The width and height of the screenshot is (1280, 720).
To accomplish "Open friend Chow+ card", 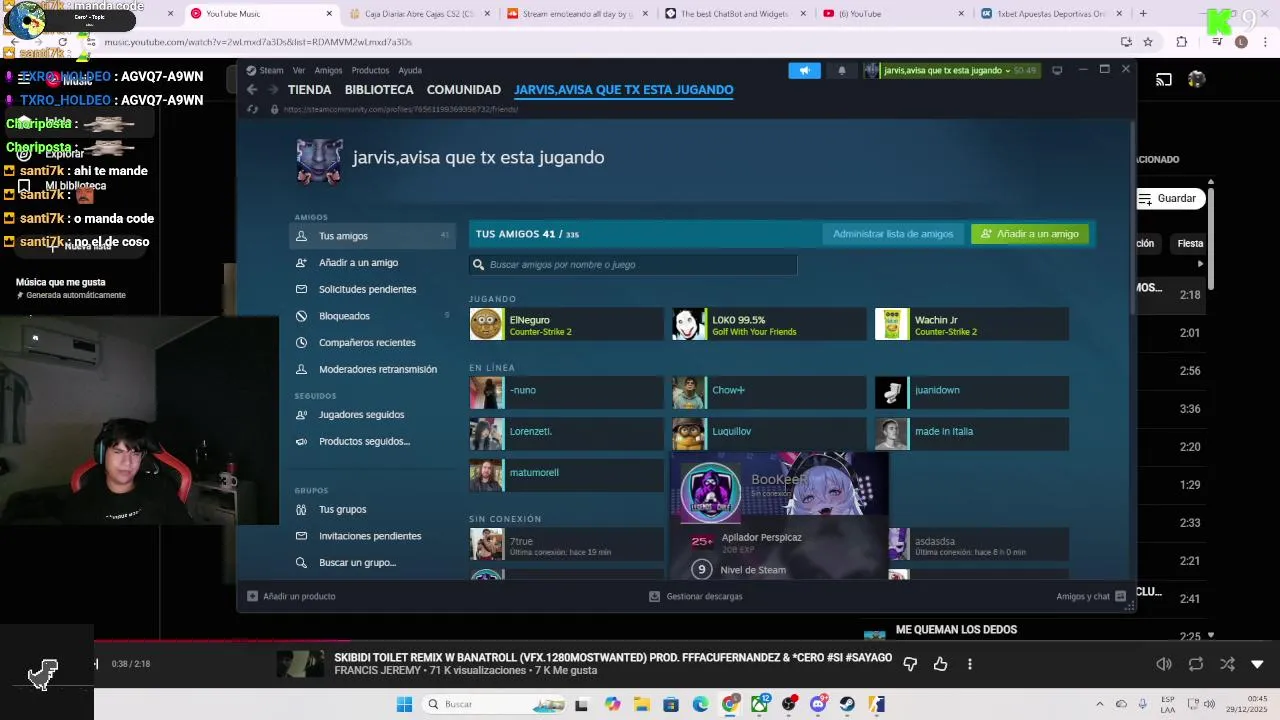I will 769,392.
